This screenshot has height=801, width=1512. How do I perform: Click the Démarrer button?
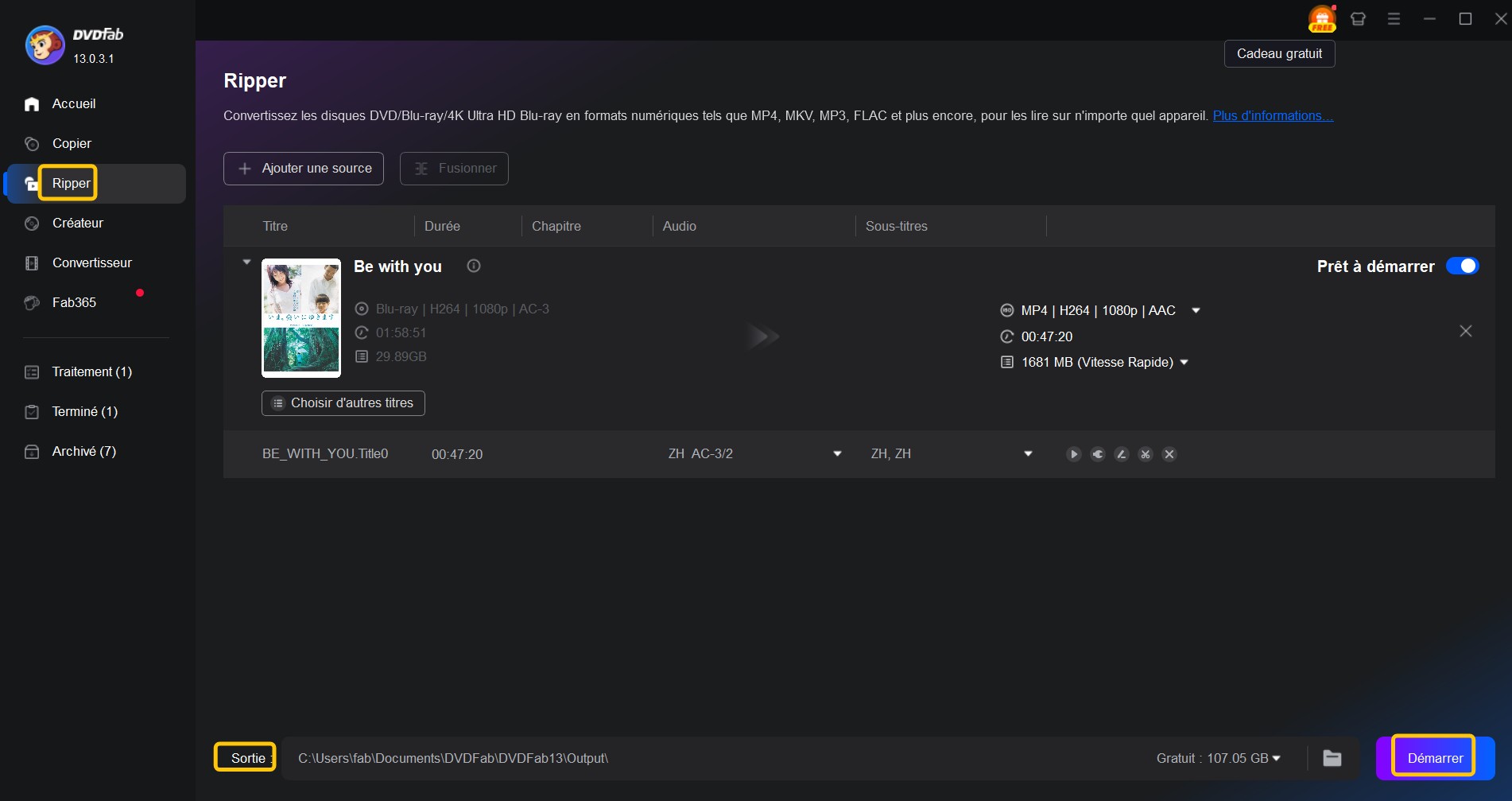tap(1436, 758)
